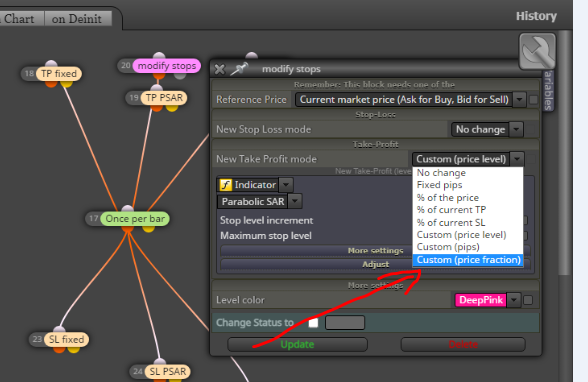This screenshot has width=588, height=382.
Task: Click block number 24 badge
Action: click(137, 372)
